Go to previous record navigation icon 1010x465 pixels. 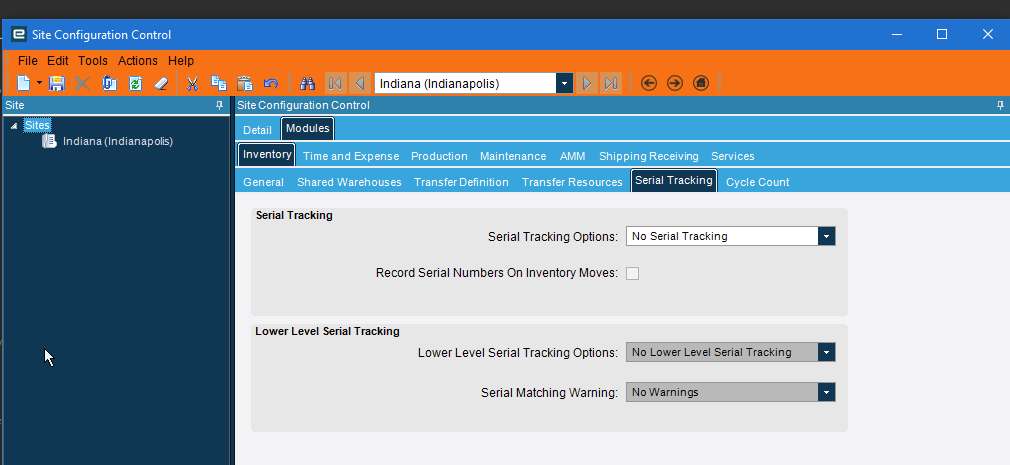point(360,83)
